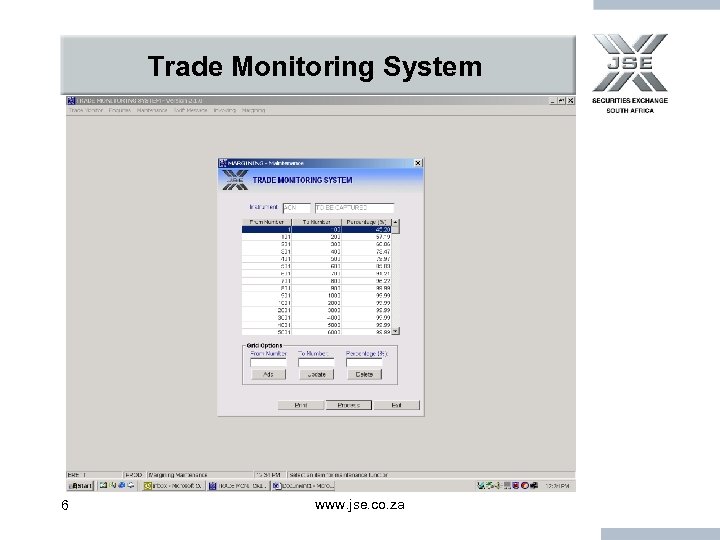Click the grid scrollbar up arrow

396,222
